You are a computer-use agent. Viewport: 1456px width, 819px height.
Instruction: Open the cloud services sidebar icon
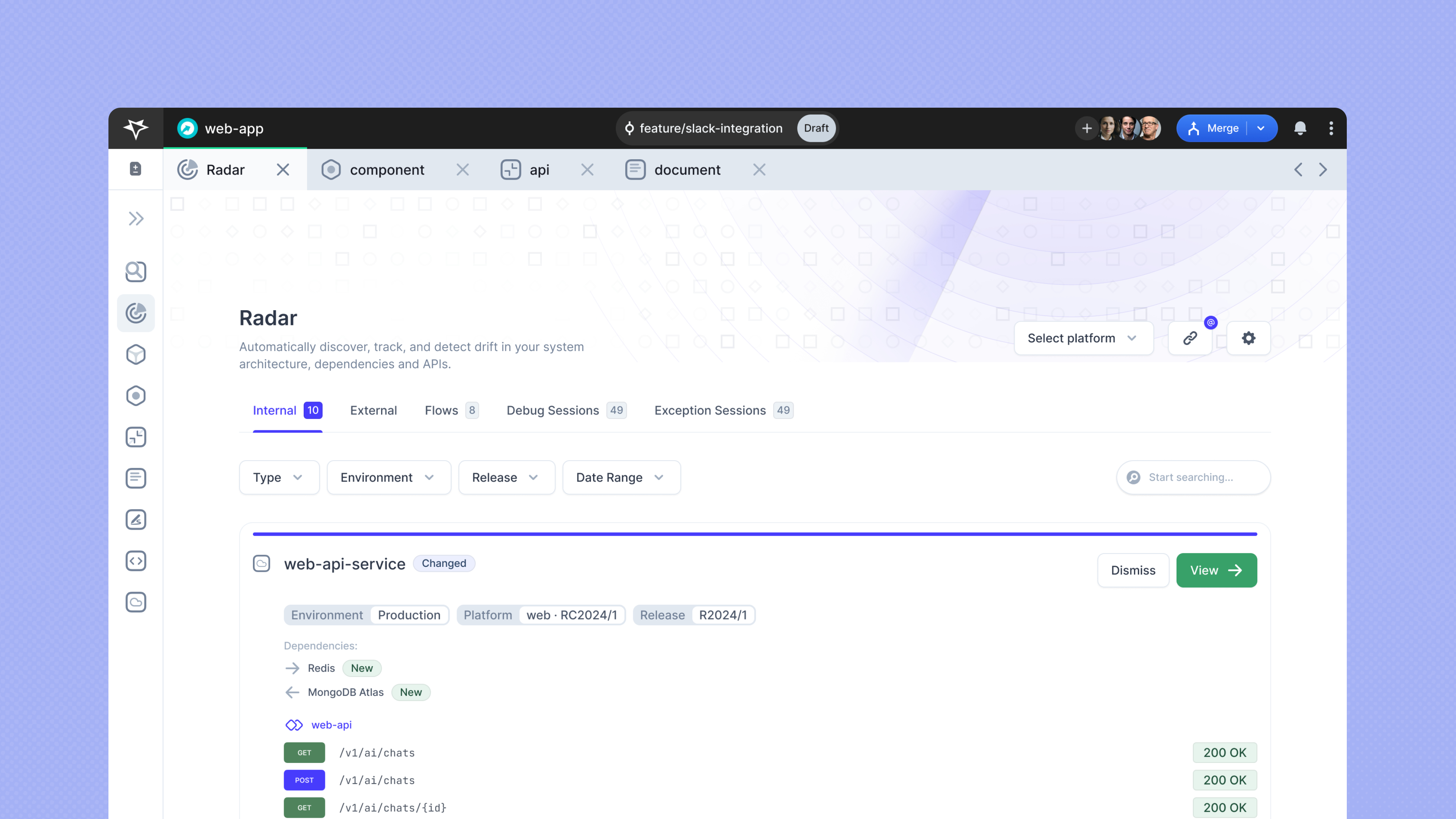136,602
